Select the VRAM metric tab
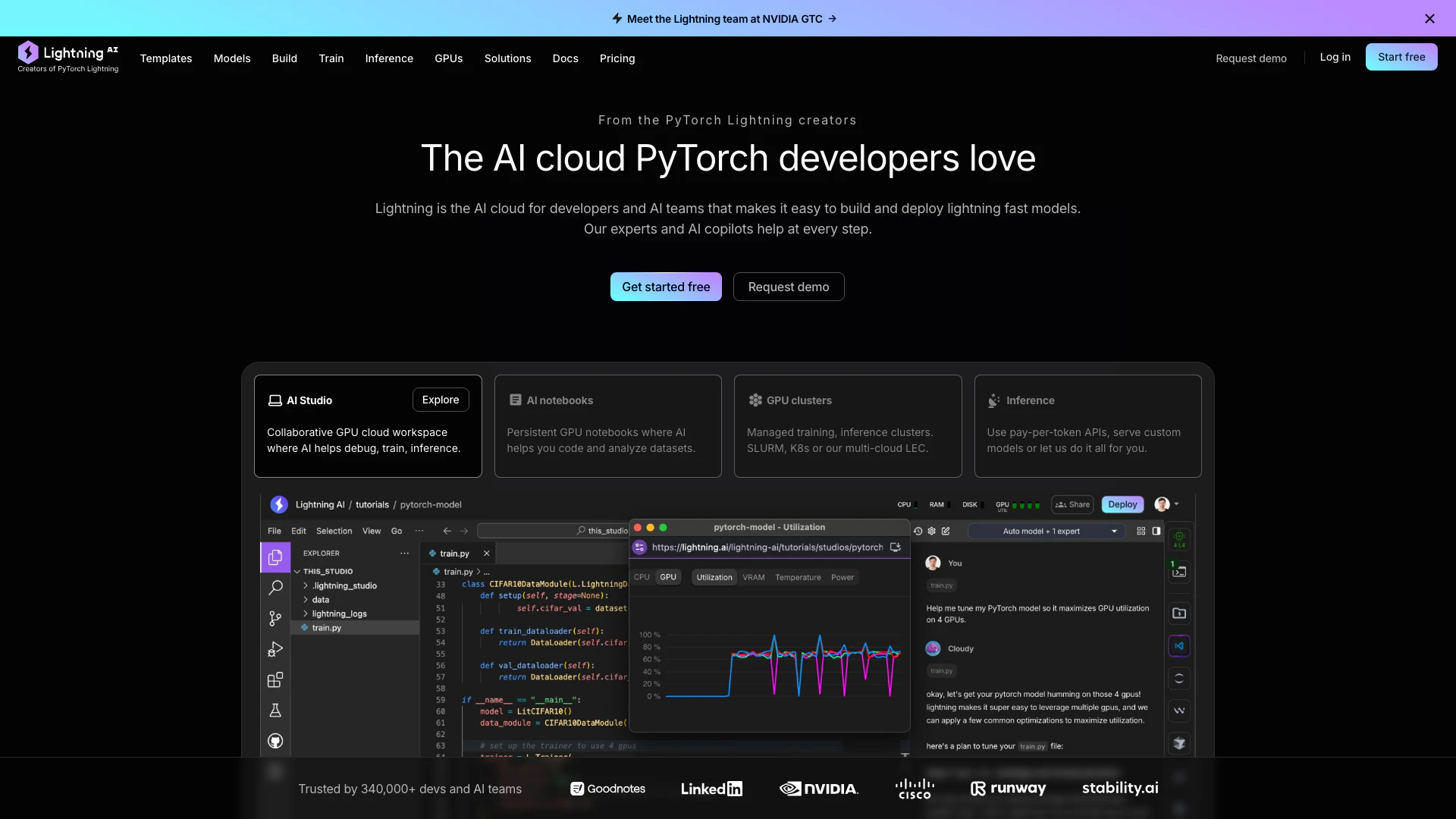 [753, 578]
